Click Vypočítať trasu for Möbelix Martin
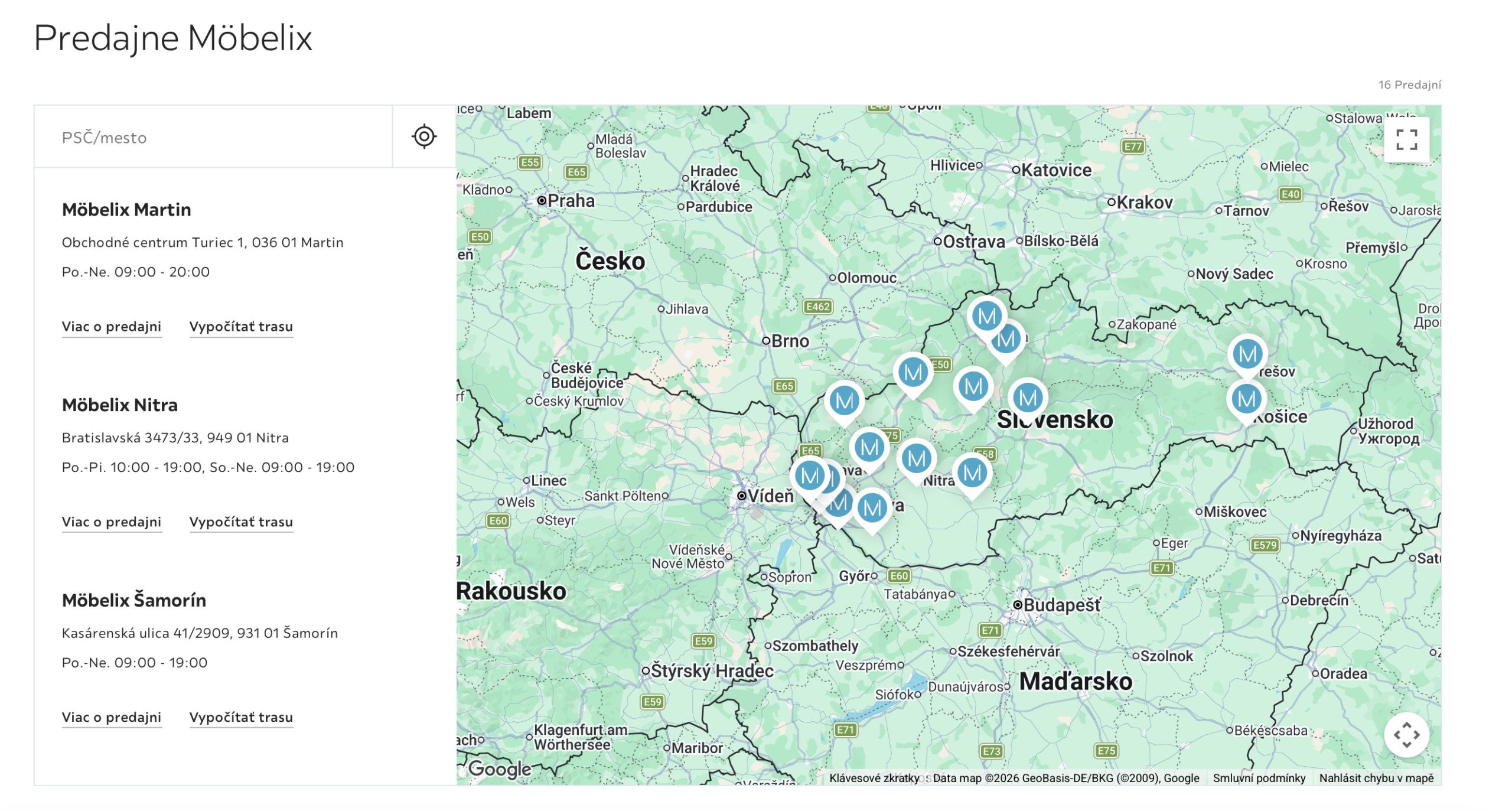Viewport: 1512px width, 811px height. [241, 327]
